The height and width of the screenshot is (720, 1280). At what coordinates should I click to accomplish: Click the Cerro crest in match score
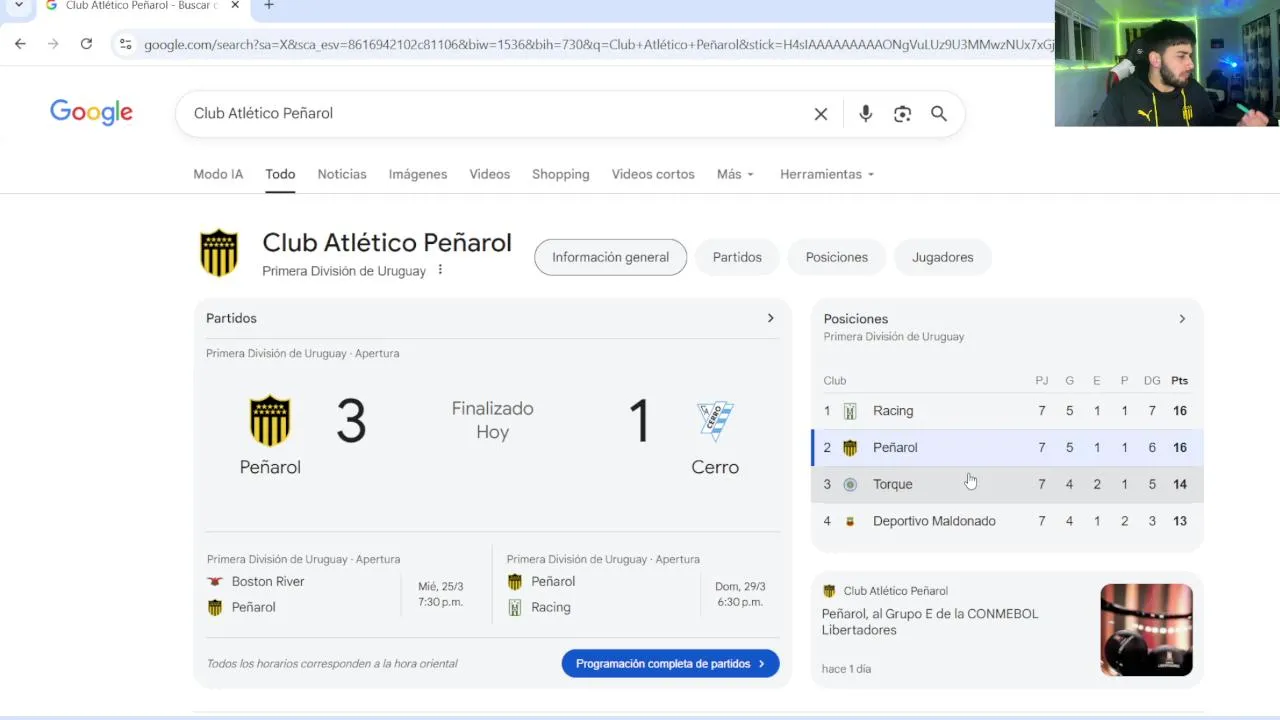(x=715, y=421)
